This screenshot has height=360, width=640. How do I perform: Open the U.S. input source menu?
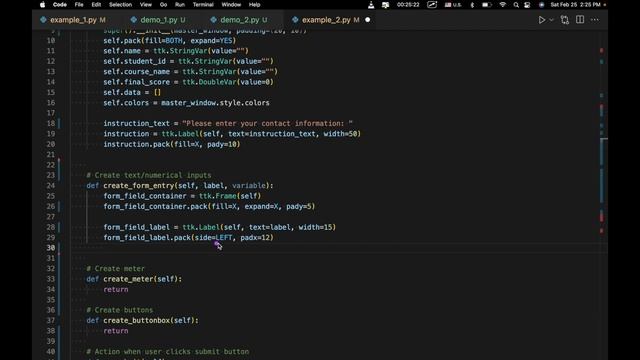point(453,5)
